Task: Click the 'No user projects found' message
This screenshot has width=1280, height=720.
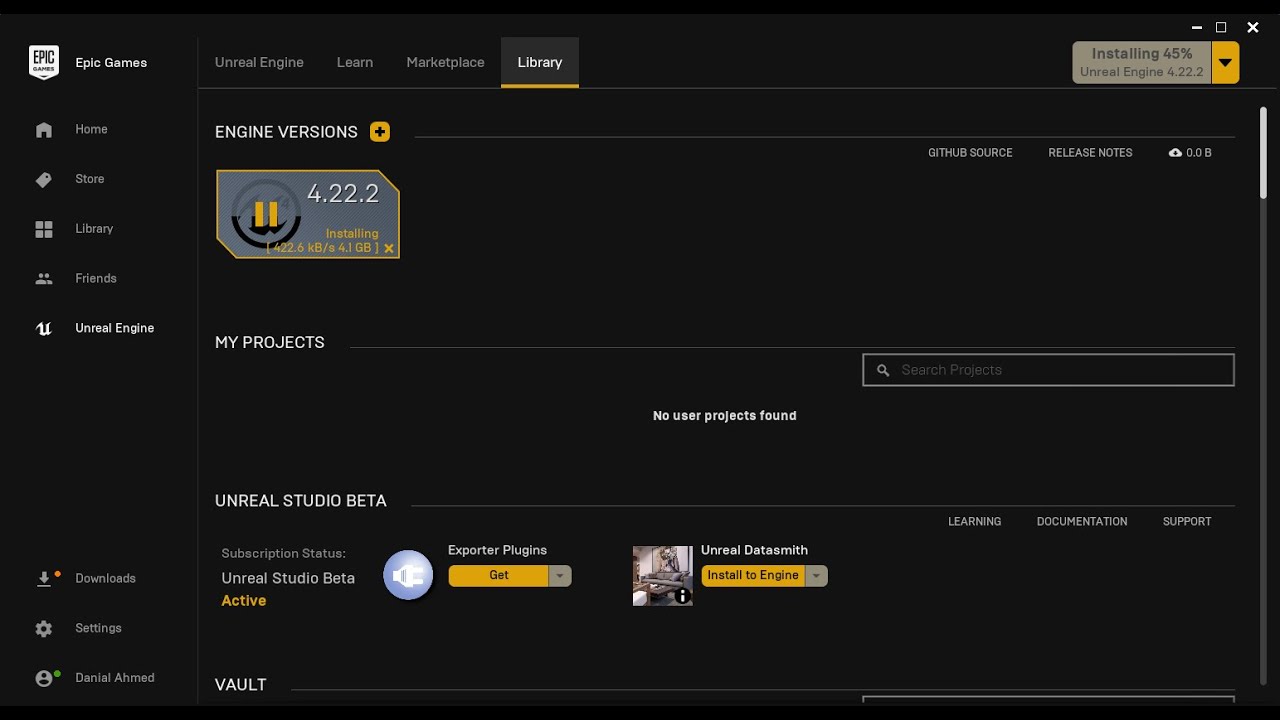Action: (x=725, y=416)
